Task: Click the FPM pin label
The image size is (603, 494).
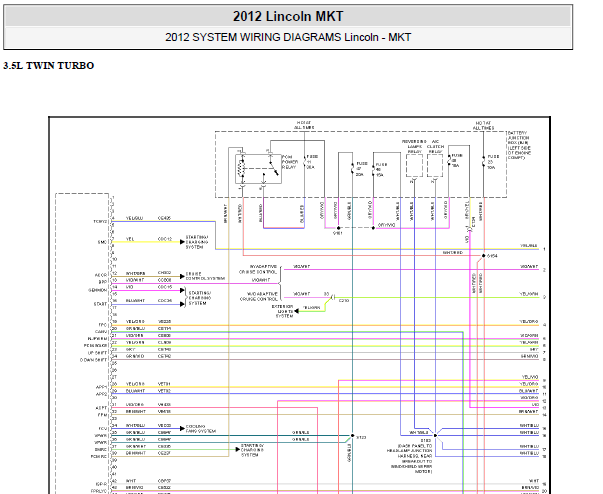Action: [102, 415]
